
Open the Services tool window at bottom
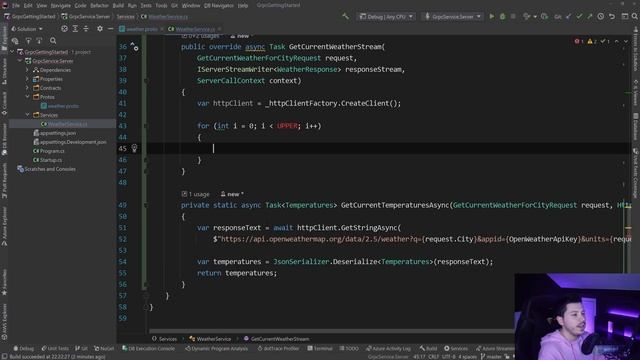pyautogui.click(x=456, y=349)
